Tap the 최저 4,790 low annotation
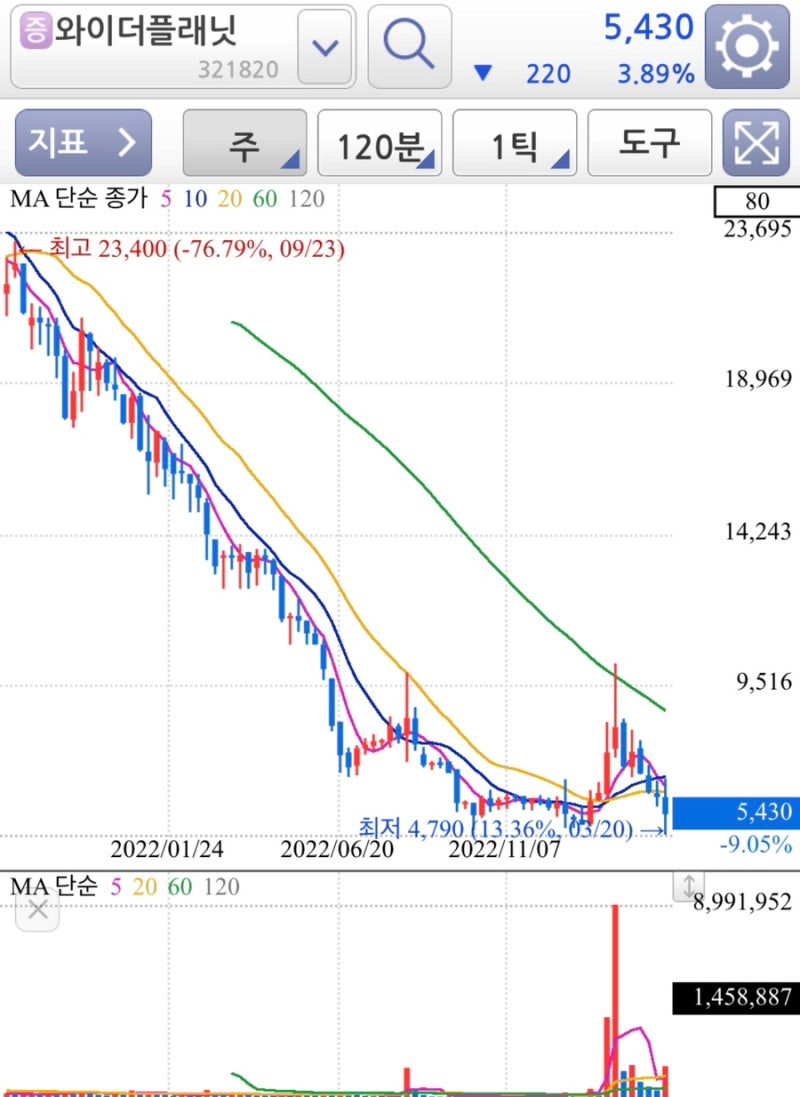 (496, 829)
